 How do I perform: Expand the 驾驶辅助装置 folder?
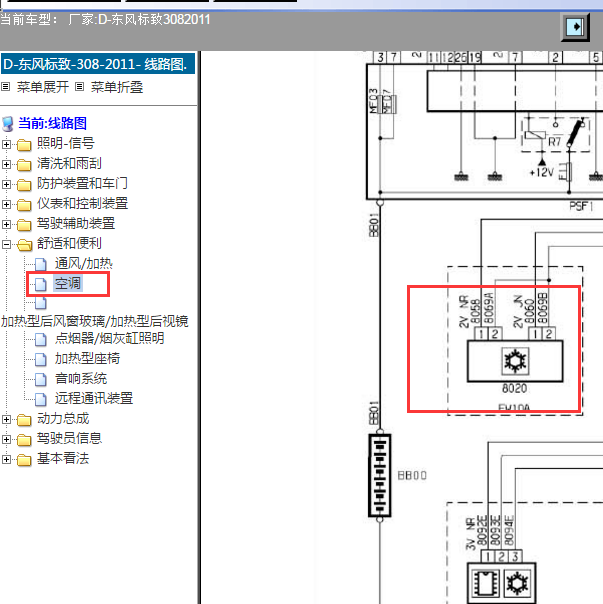[x=6, y=225]
